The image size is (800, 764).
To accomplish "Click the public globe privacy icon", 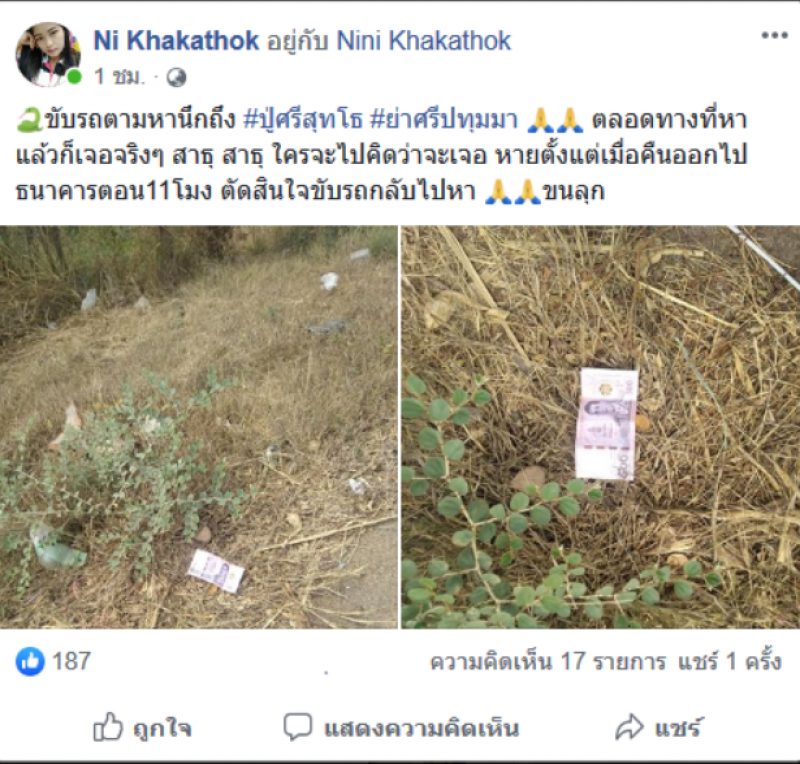I will (x=177, y=78).
